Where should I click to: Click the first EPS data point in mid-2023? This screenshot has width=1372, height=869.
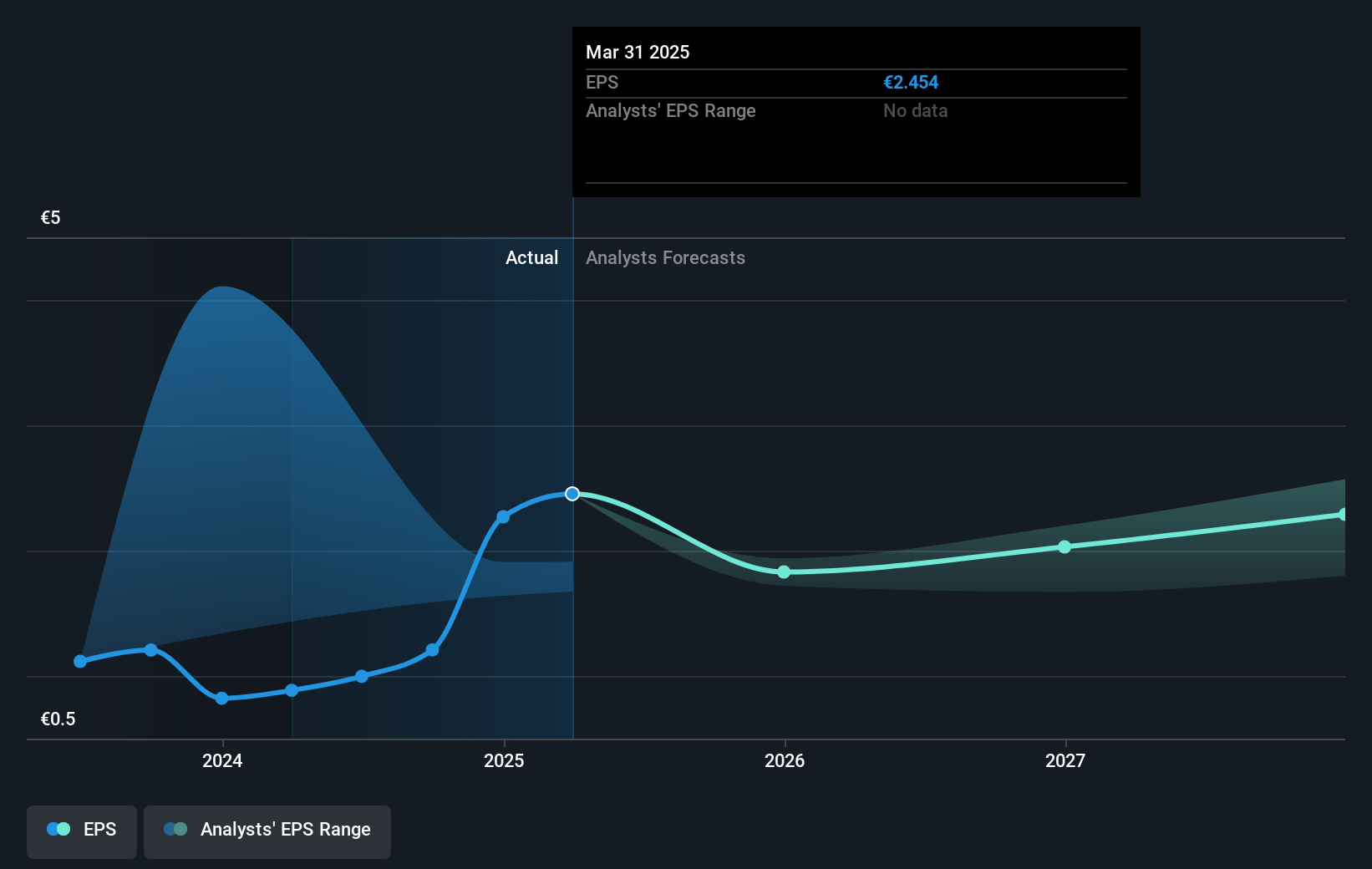click(80, 661)
